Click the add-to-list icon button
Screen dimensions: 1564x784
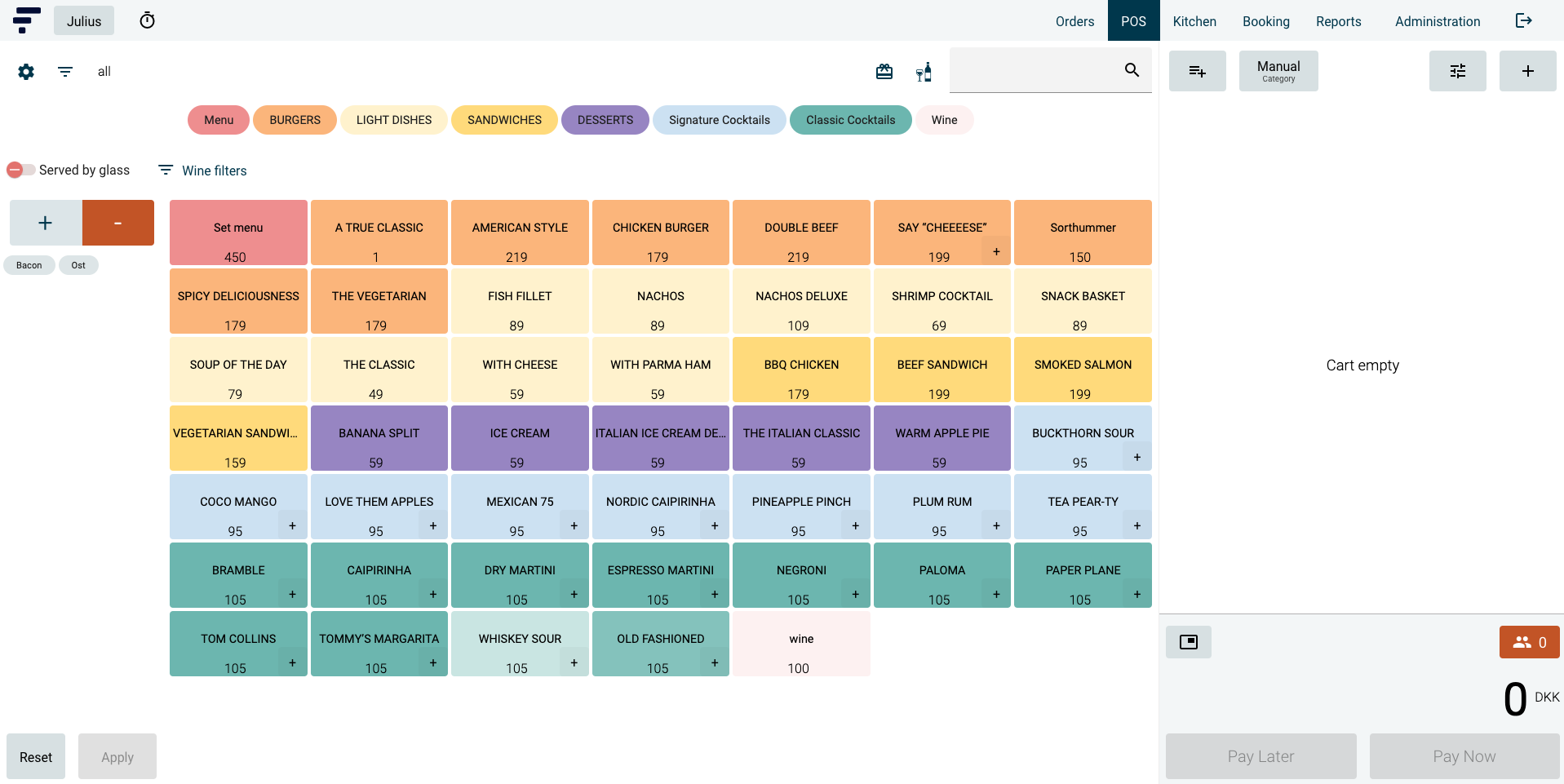tap(1197, 71)
